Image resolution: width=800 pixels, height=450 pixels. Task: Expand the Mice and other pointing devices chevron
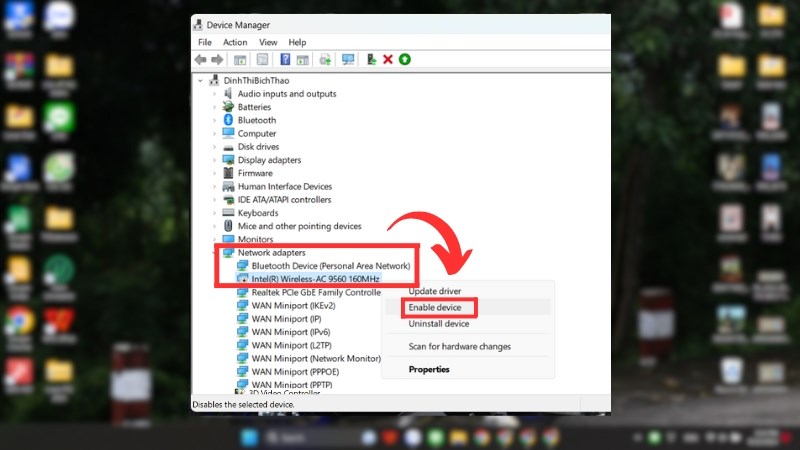[214, 227]
